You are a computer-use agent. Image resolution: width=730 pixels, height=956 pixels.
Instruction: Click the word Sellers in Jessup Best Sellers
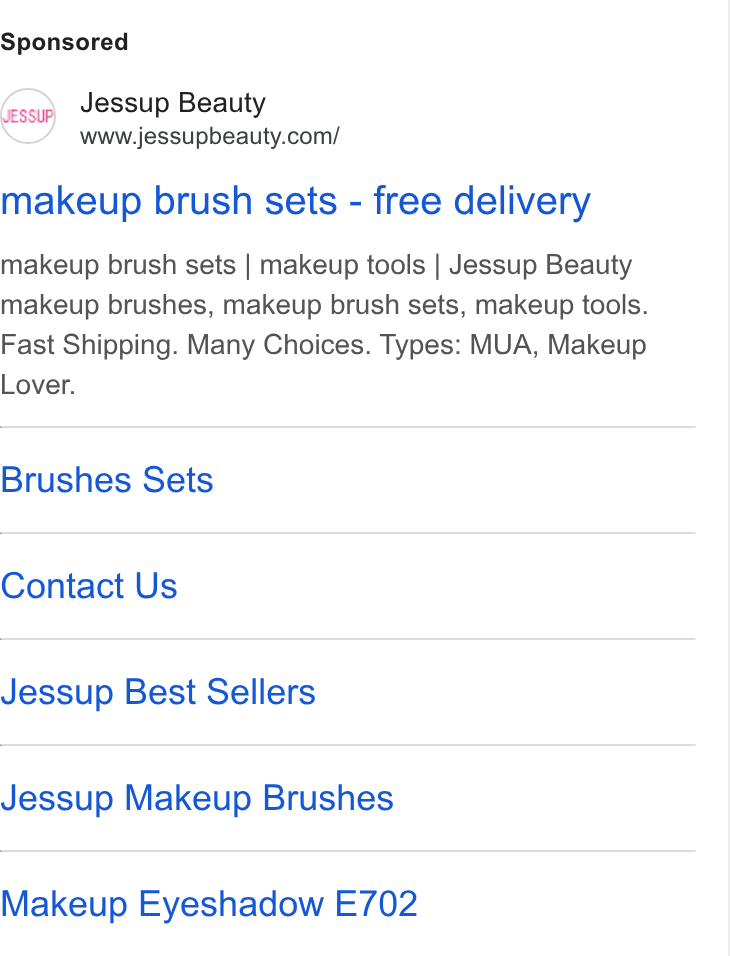(261, 692)
